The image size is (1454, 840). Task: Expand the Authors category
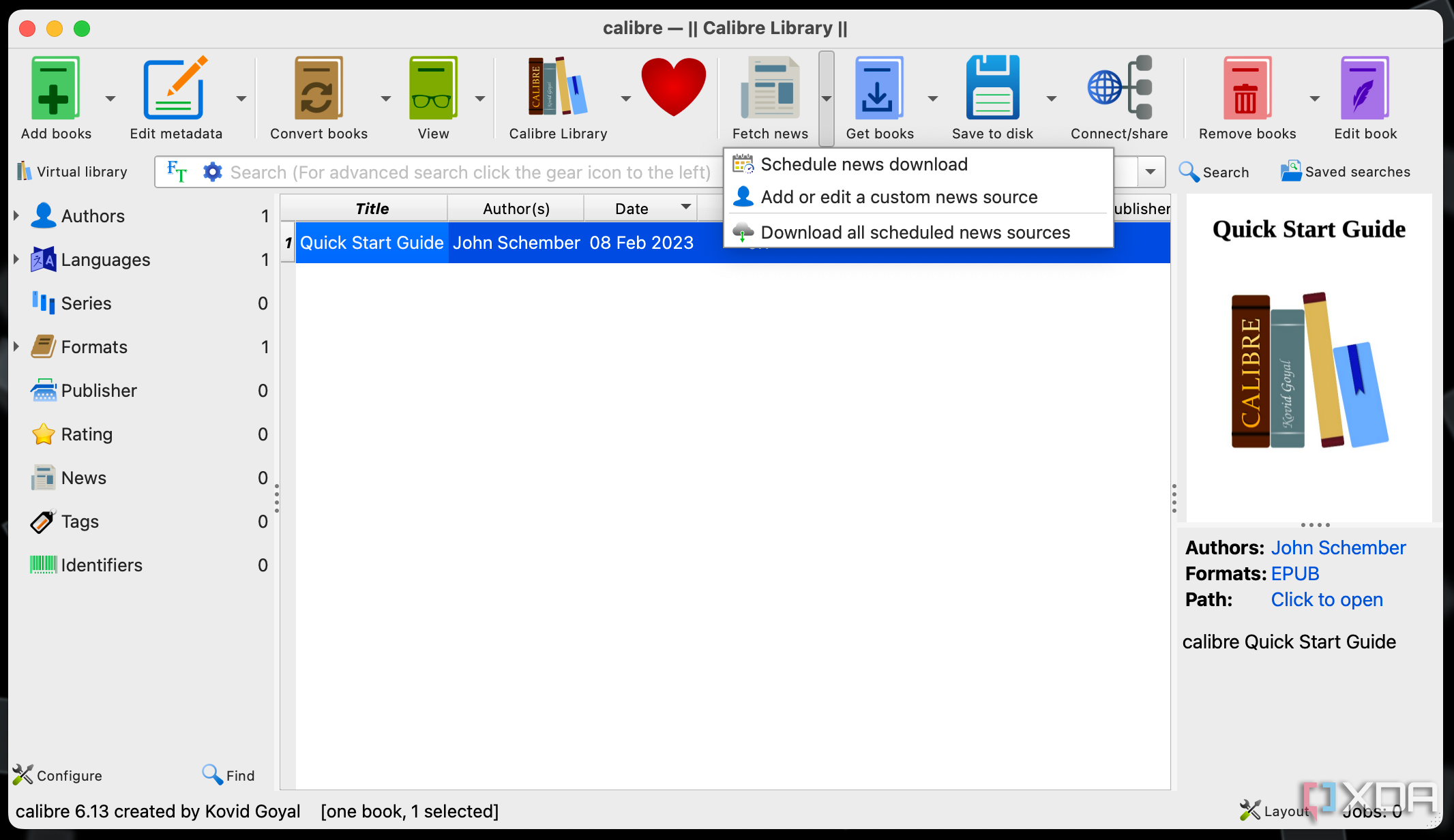[x=16, y=215]
